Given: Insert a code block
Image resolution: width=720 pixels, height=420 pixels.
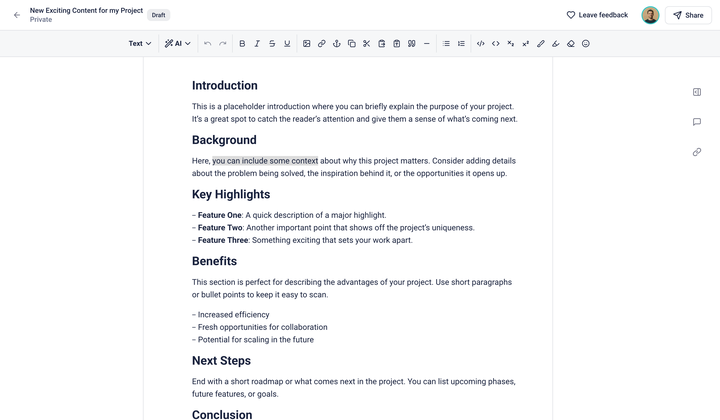Looking at the screenshot, I should [480, 44].
